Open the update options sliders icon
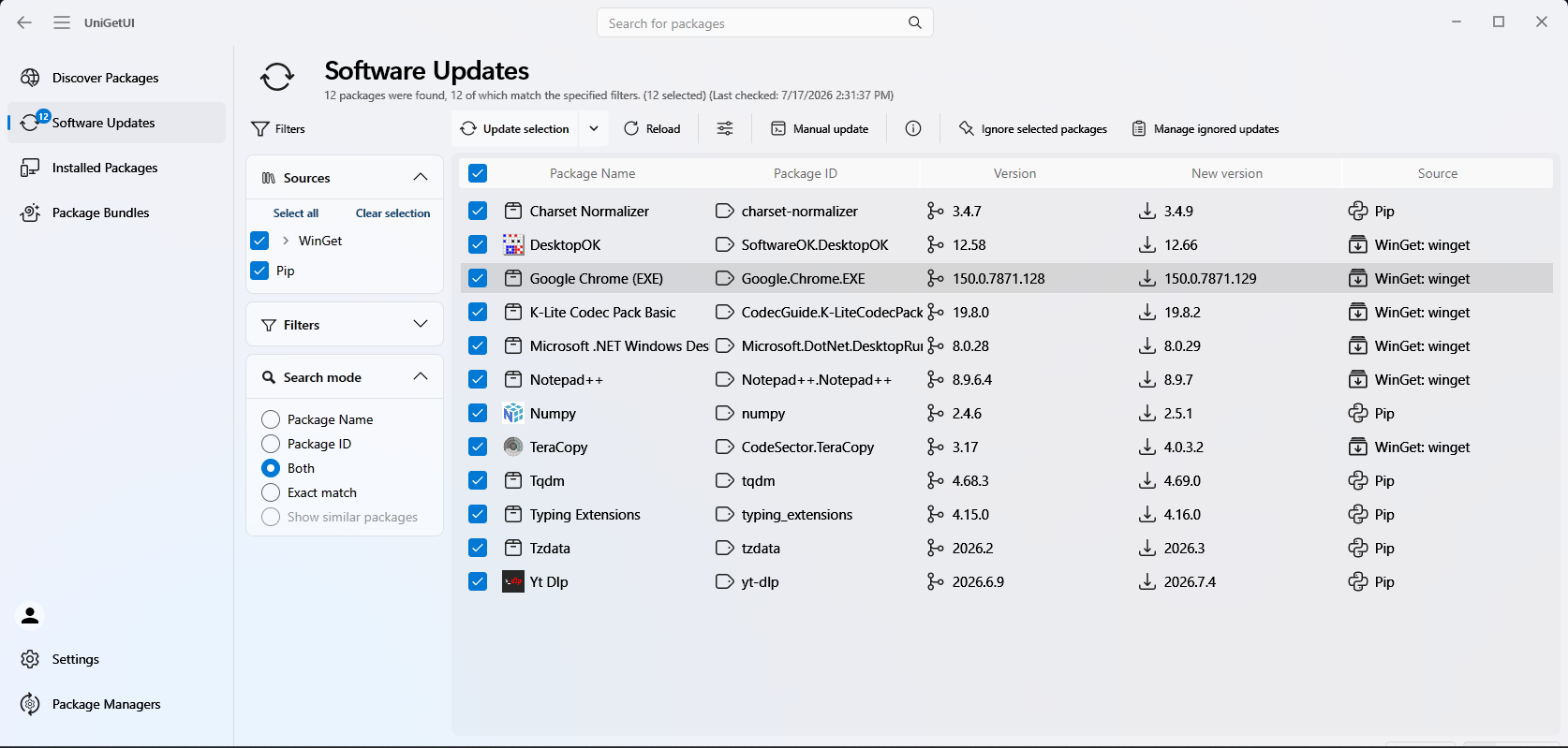 click(x=725, y=128)
